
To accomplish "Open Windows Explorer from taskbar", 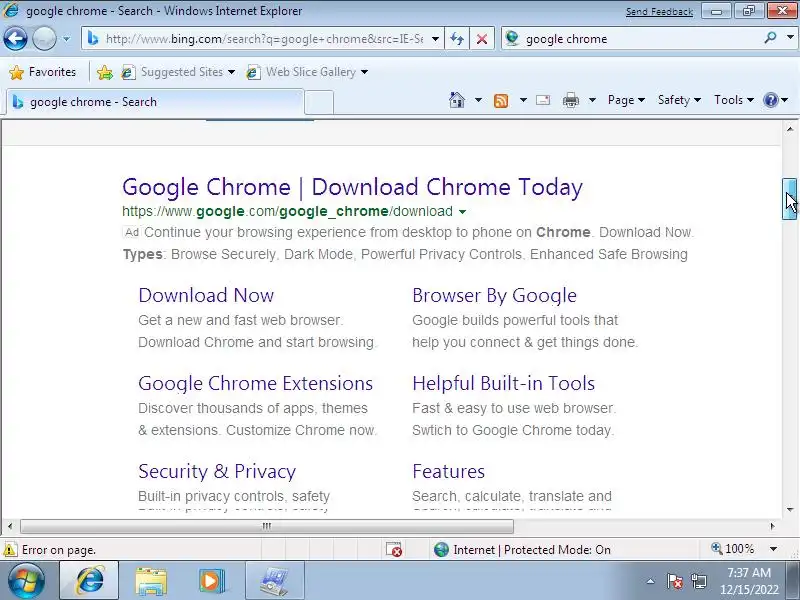I will [151, 581].
